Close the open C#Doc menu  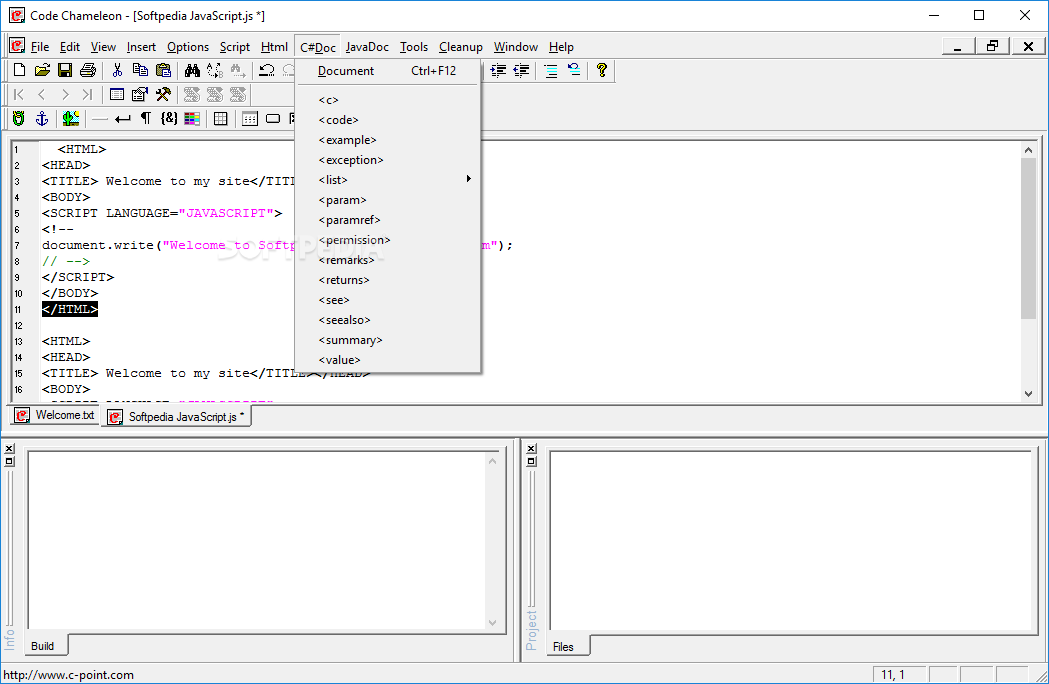pyautogui.click(x=318, y=47)
